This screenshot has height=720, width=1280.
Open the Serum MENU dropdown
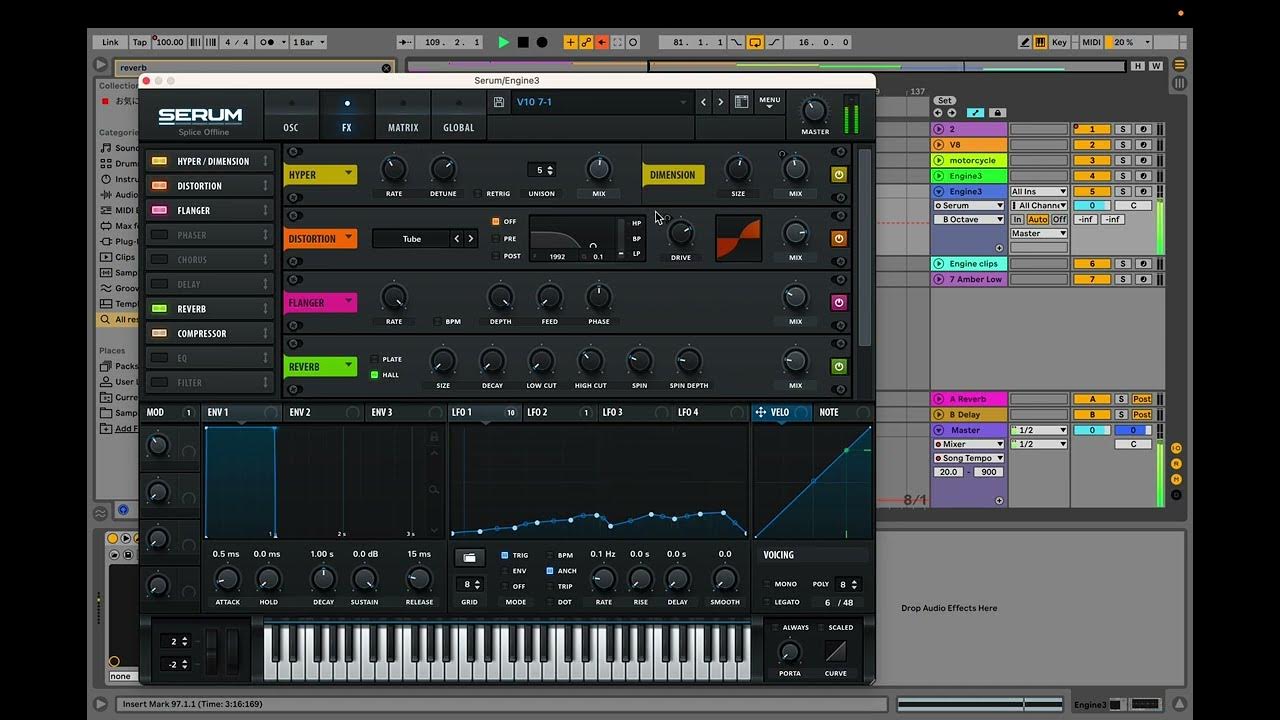pyautogui.click(x=769, y=102)
